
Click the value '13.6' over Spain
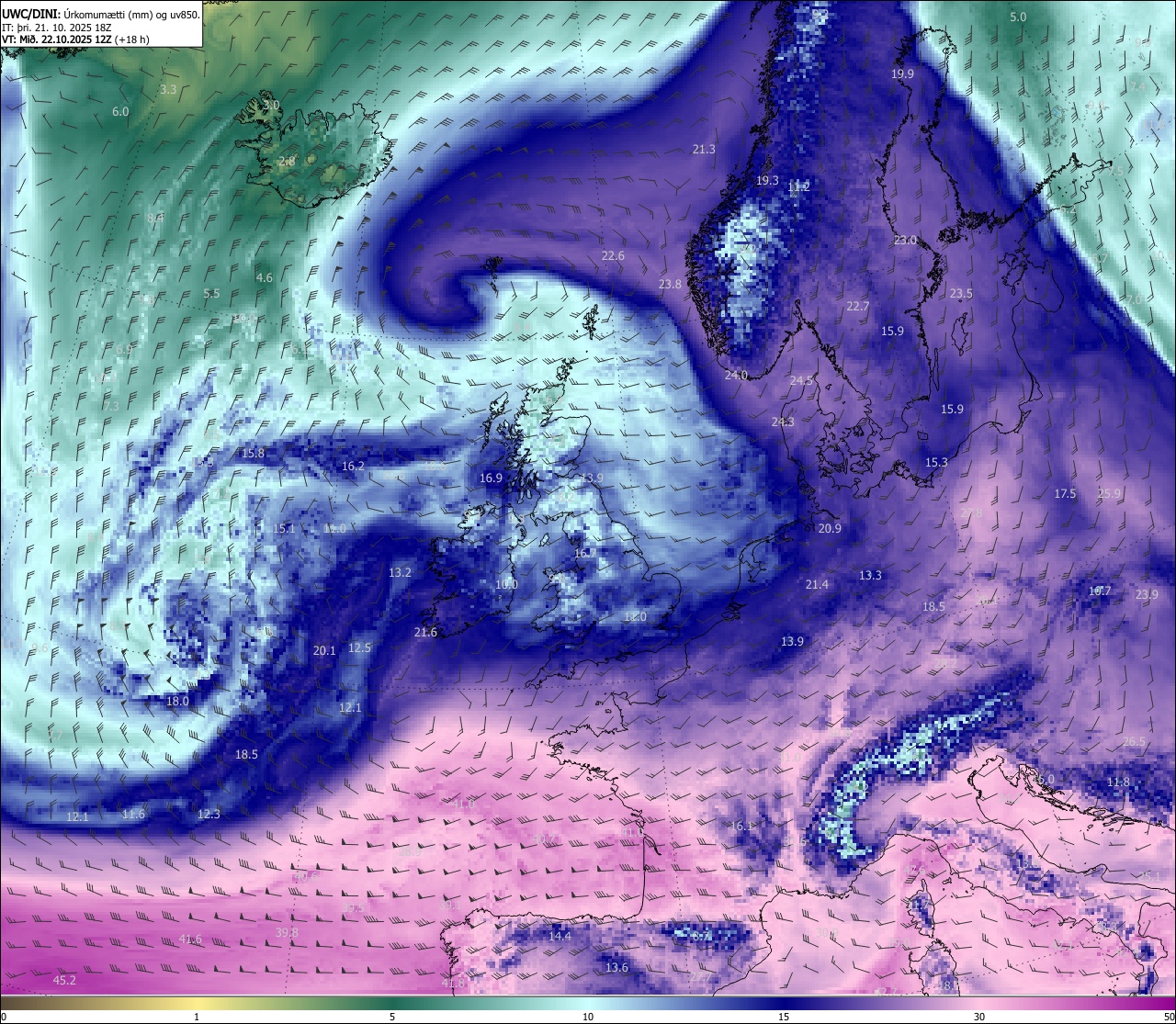coord(616,967)
